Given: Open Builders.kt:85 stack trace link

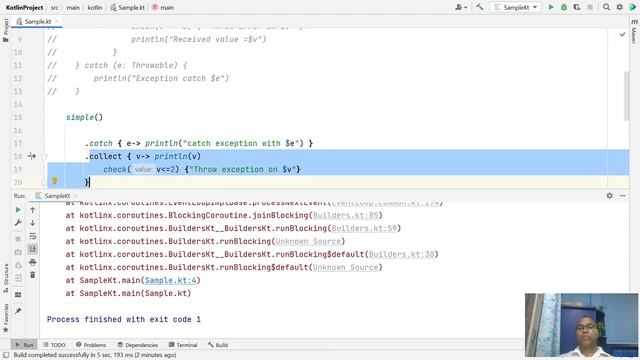Looking at the screenshot, I should pos(345,215).
